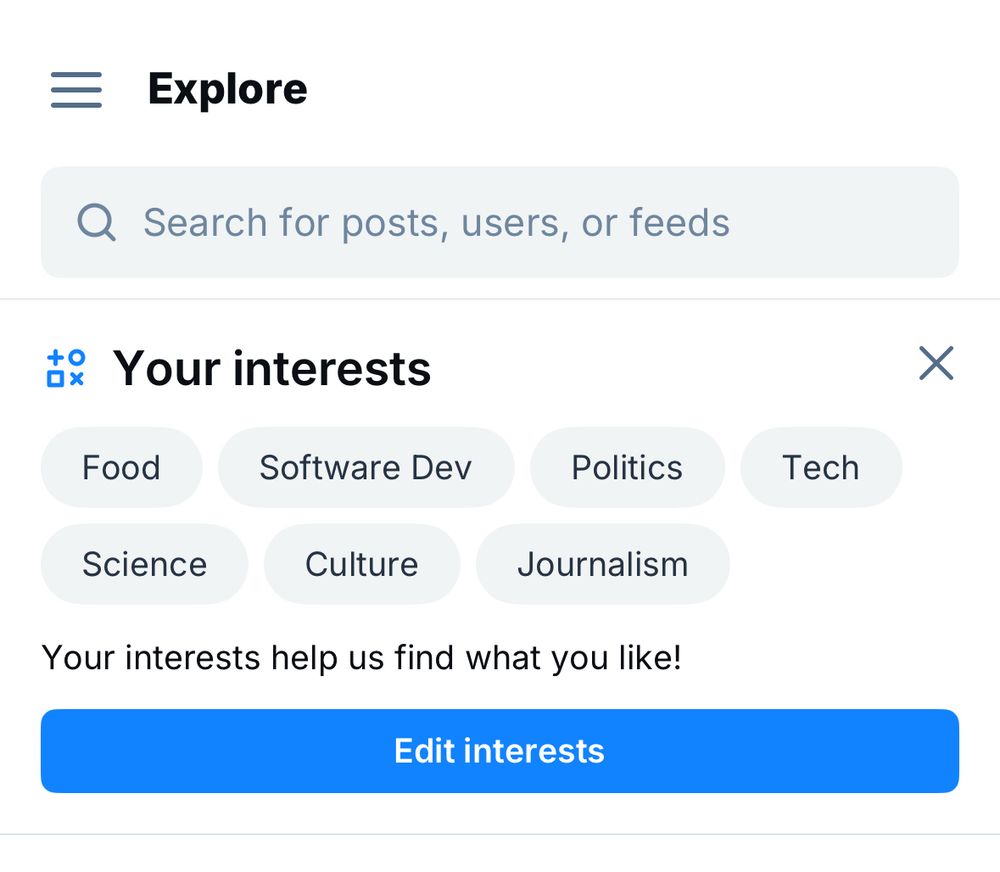Select the Food interest pill
This screenshot has width=1000, height=872.
click(121, 467)
